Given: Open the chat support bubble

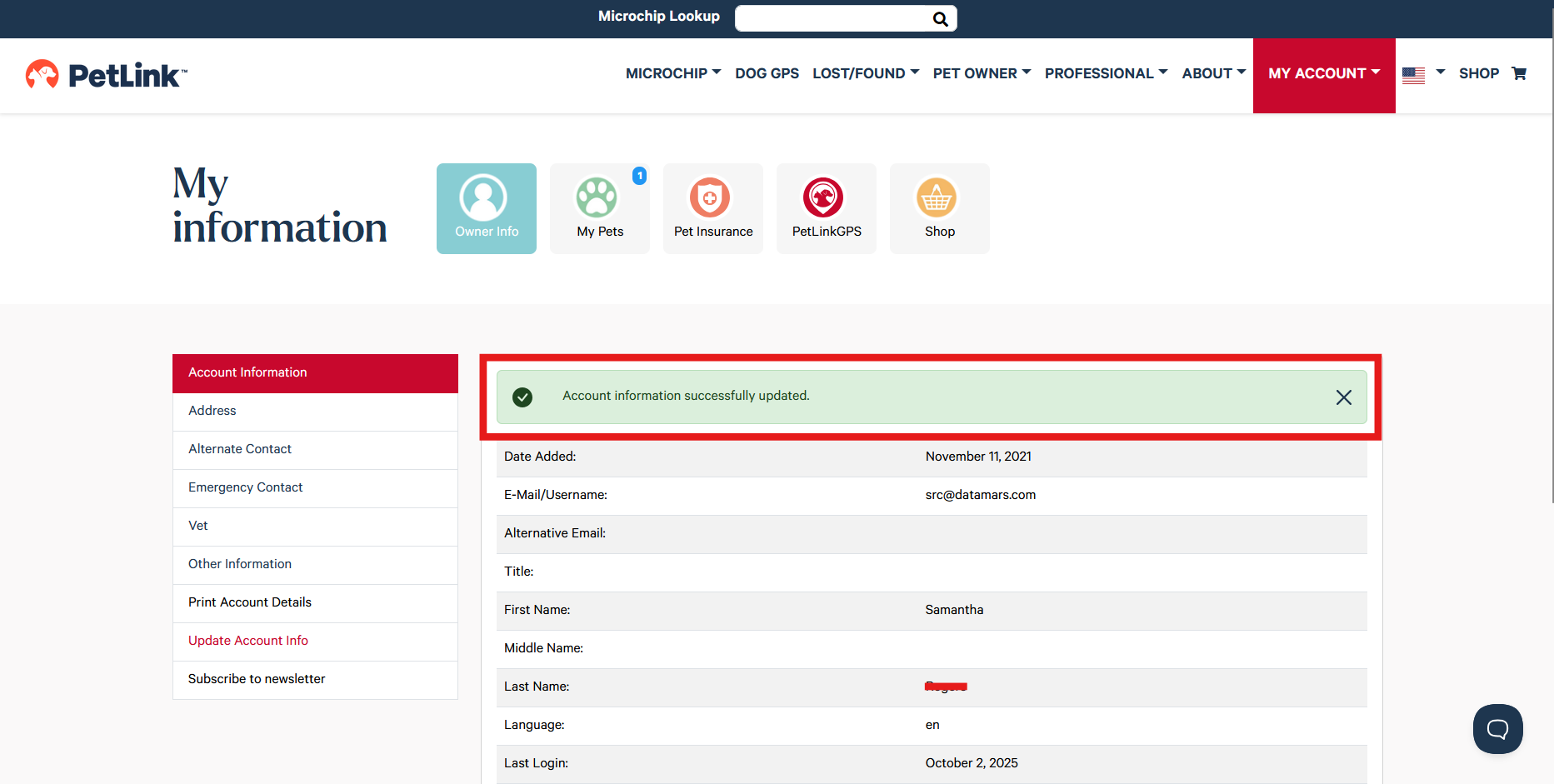Looking at the screenshot, I should (1497, 729).
